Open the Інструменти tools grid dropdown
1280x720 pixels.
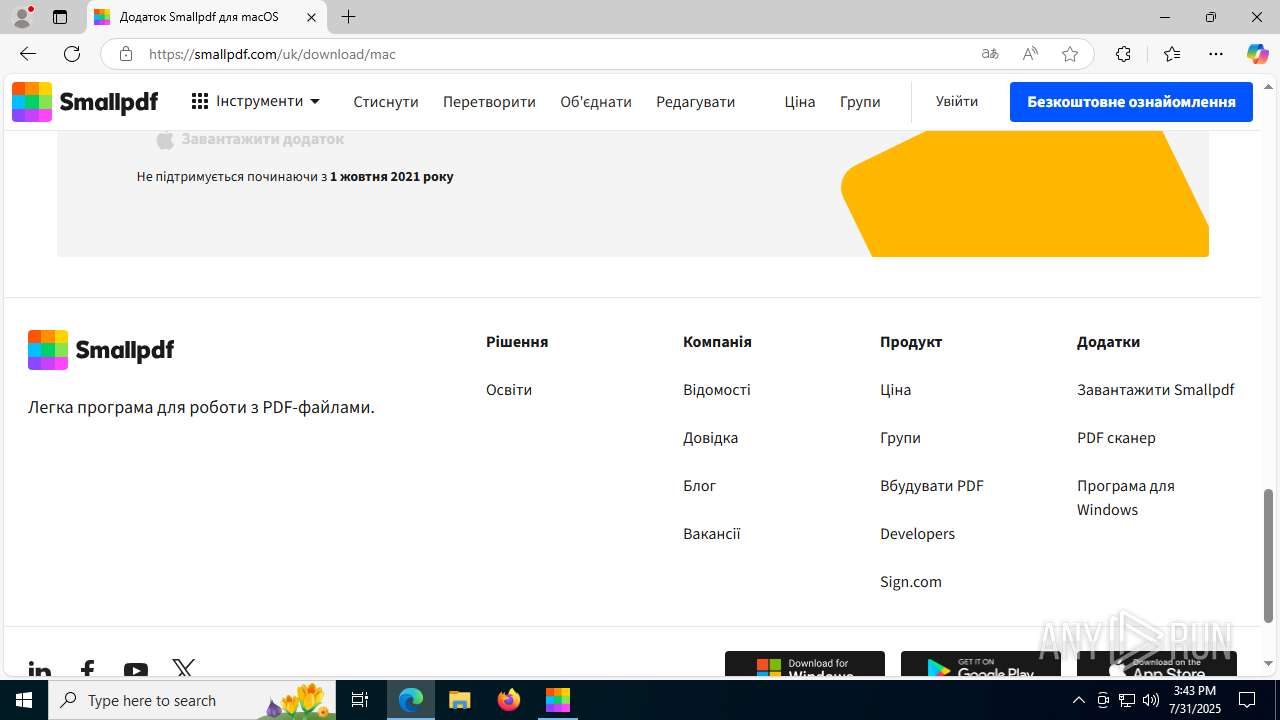(x=256, y=101)
